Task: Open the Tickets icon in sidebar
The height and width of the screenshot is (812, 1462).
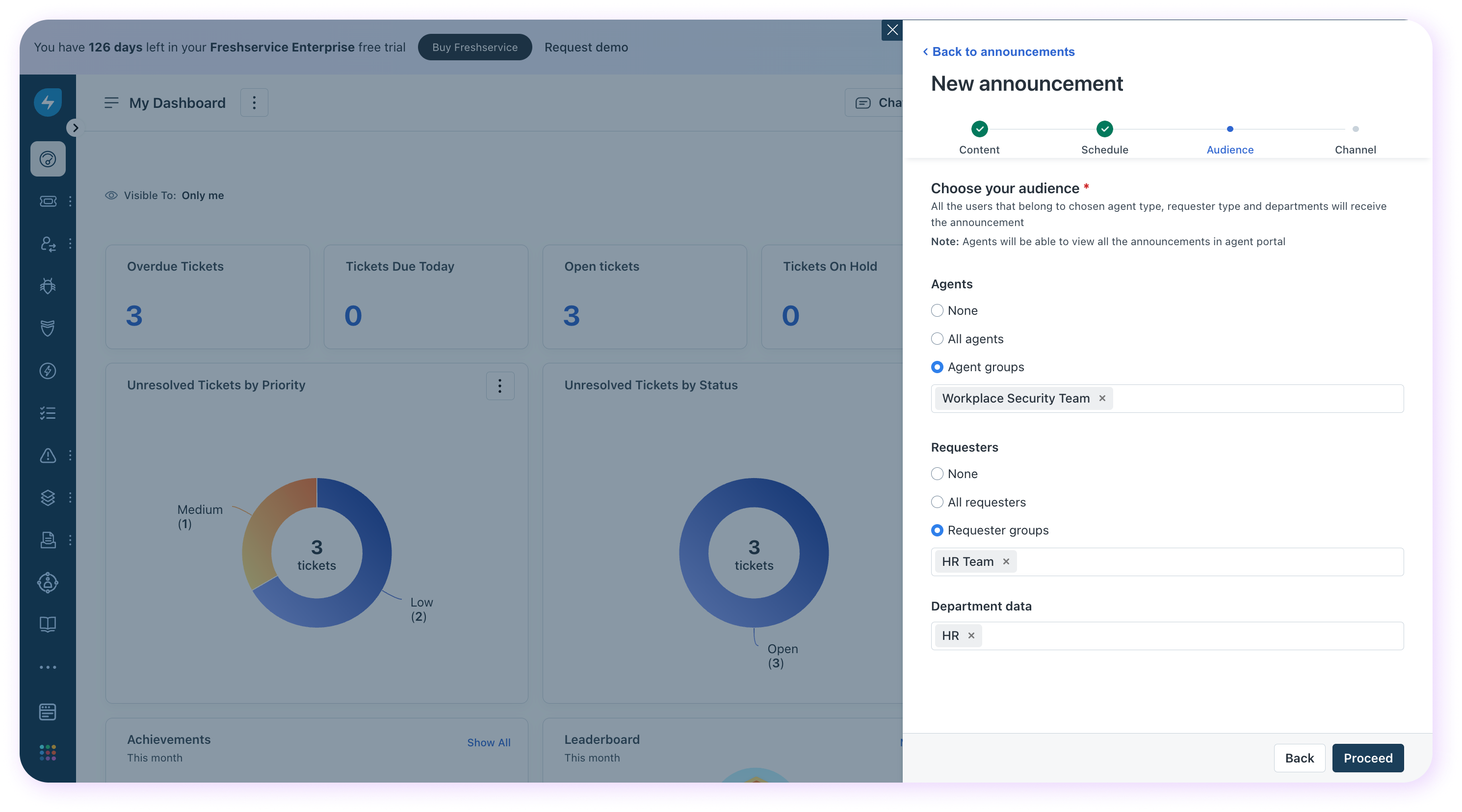Action: [x=48, y=202]
